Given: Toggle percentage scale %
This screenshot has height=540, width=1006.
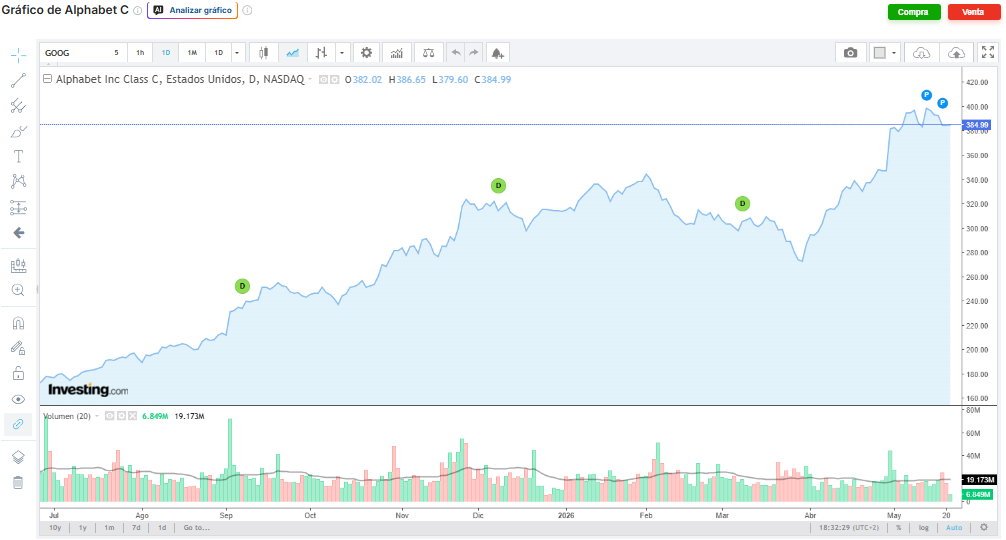Looking at the screenshot, I should [899, 528].
